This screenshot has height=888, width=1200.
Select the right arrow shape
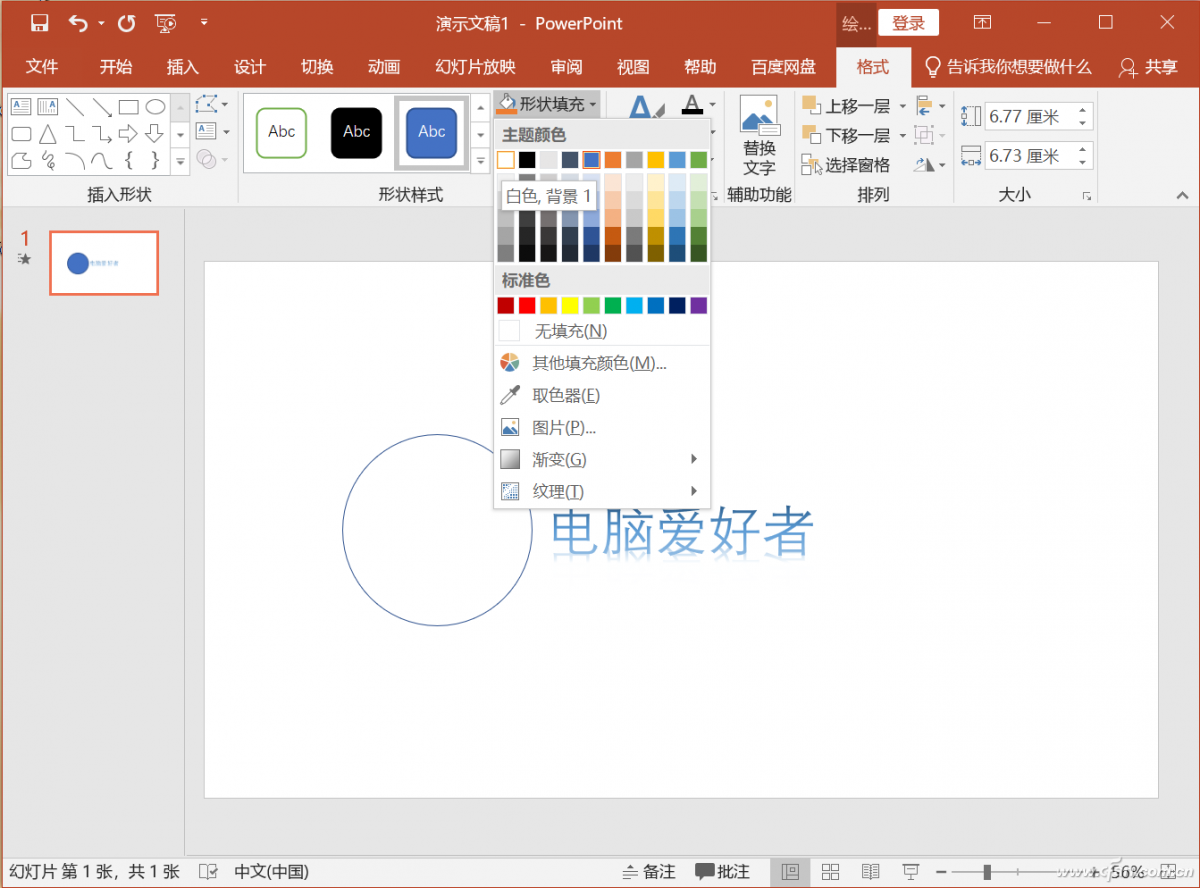(x=128, y=132)
